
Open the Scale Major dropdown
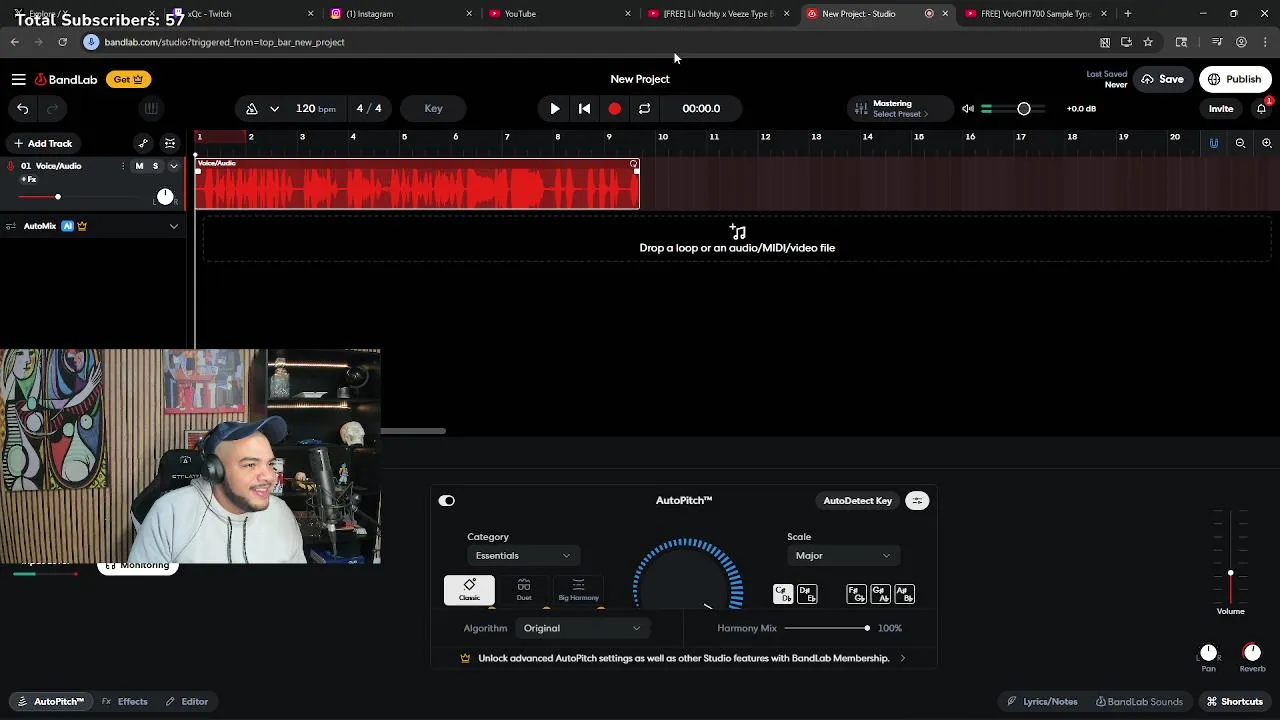tap(842, 556)
